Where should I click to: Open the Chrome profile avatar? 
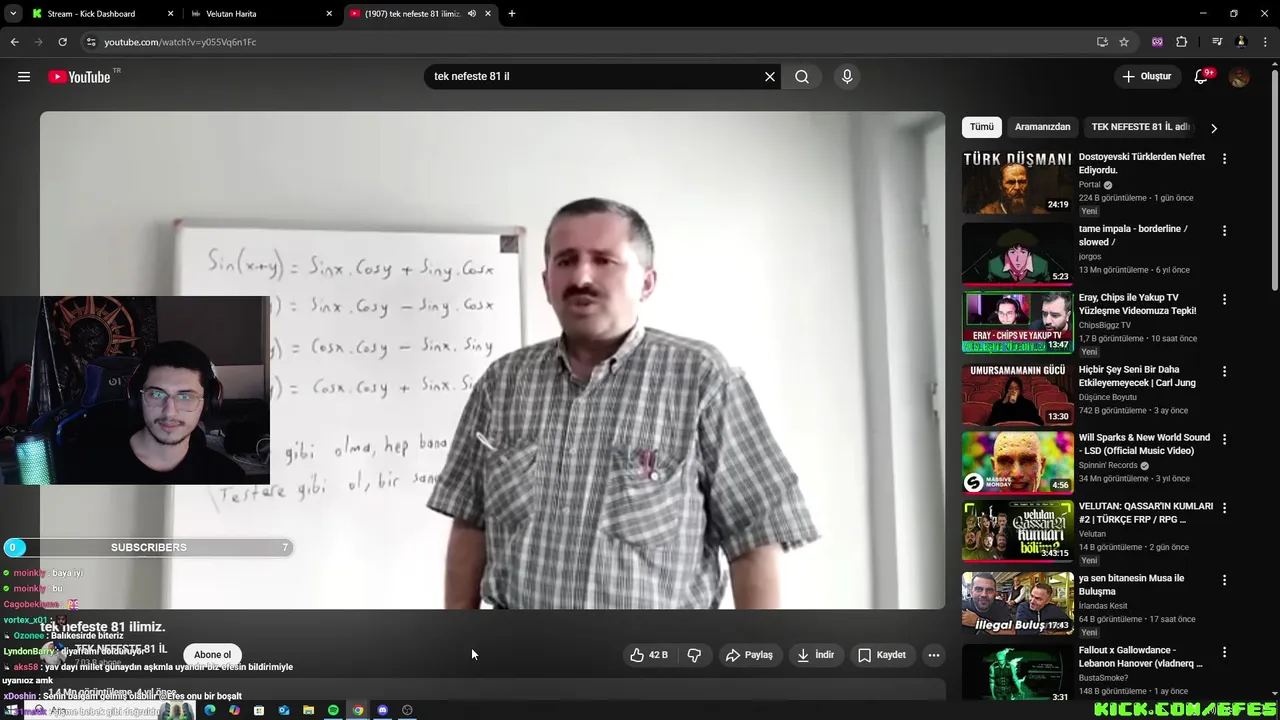click(1241, 42)
